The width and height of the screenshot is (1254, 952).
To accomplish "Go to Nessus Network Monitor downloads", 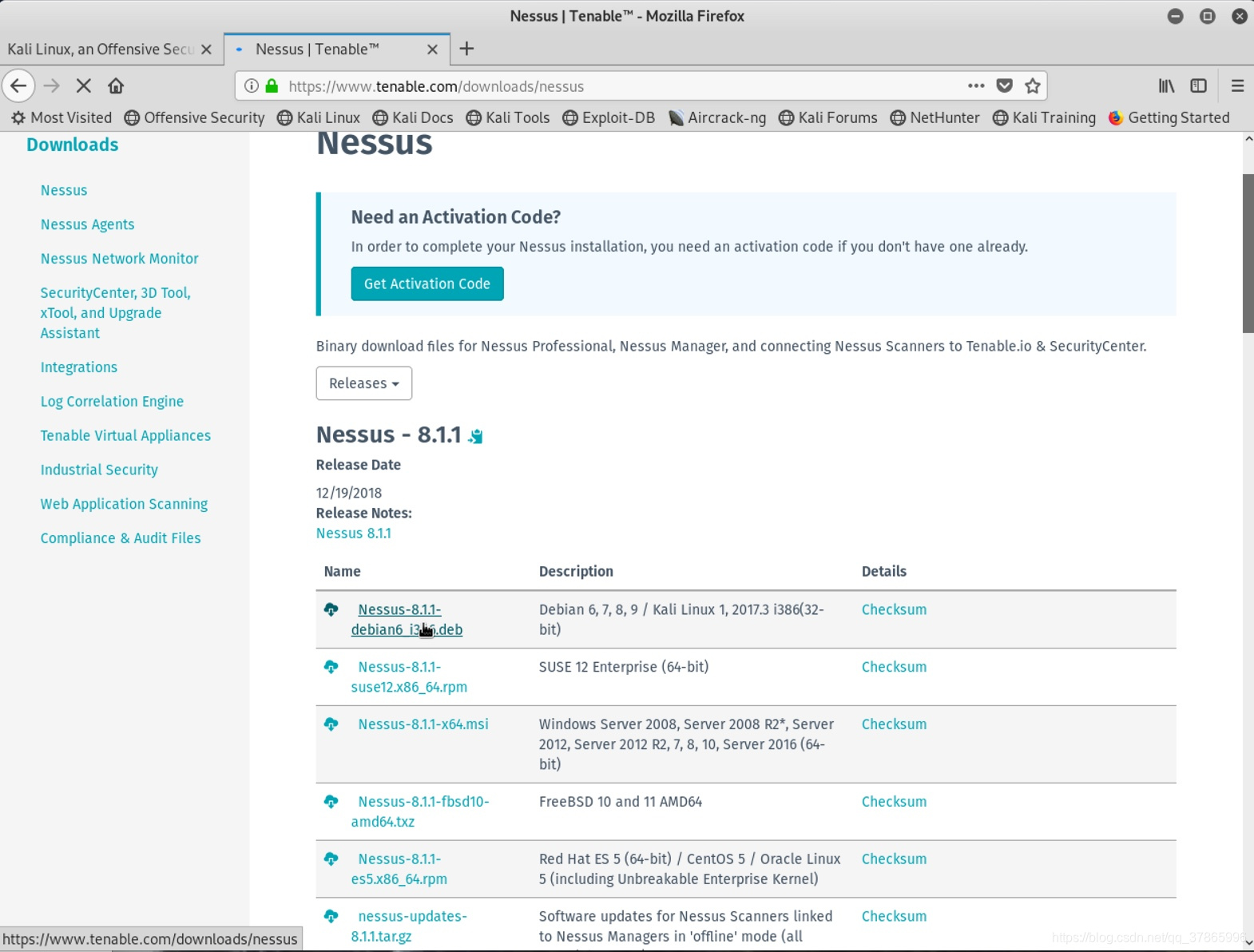I will click(119, 259).
